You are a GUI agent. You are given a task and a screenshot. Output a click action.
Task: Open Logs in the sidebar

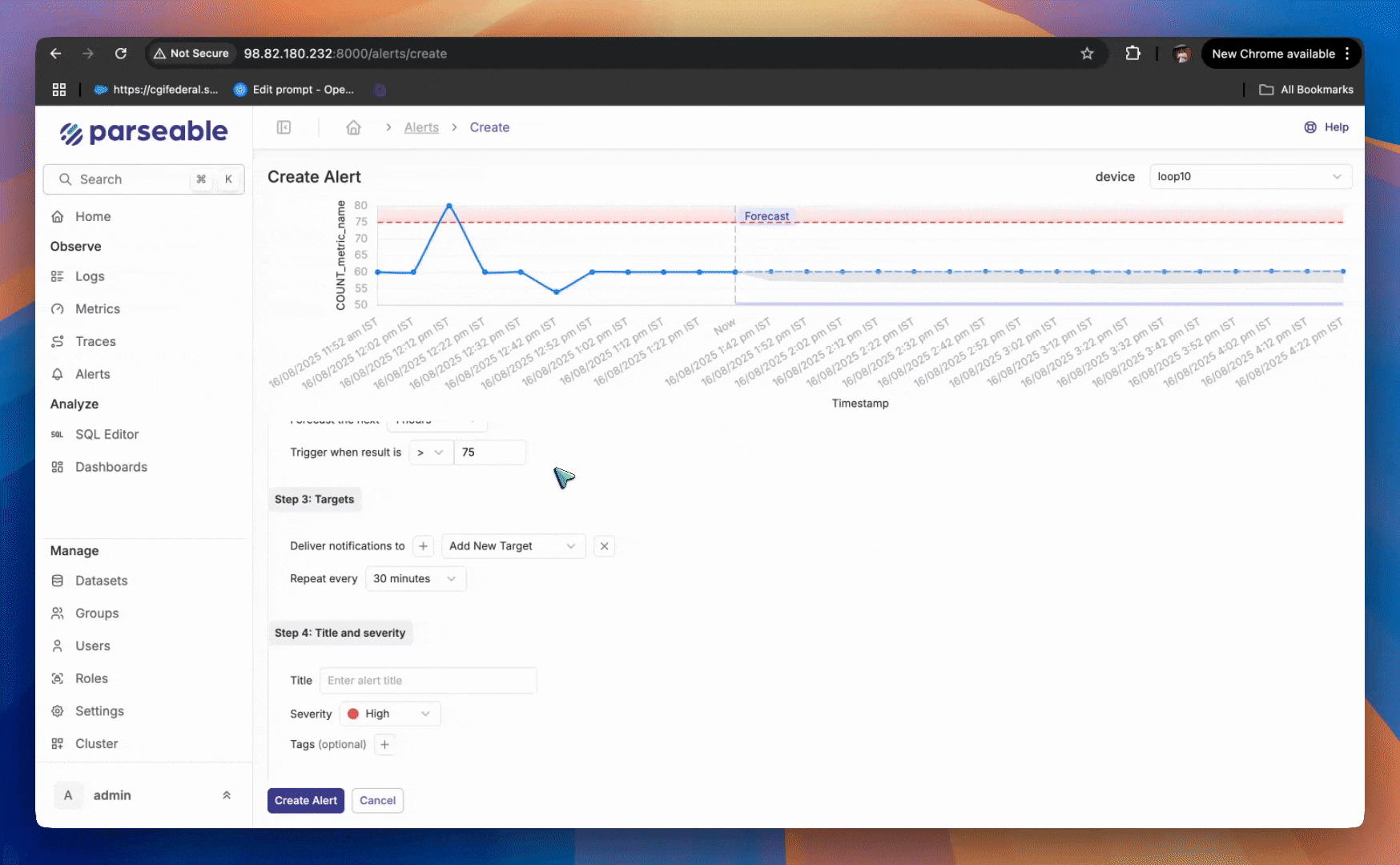(x=90, y=276)
